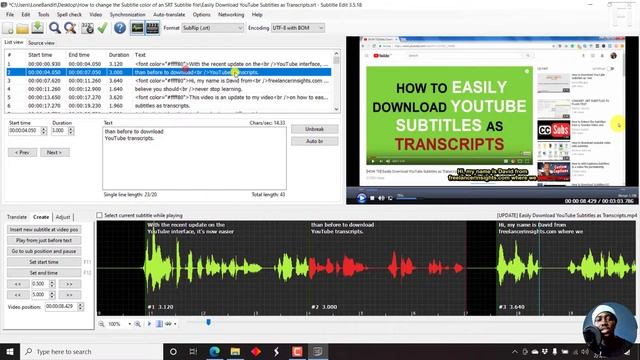
Task: Open the Encoding dropdown
Action: (x=298, y=28)
